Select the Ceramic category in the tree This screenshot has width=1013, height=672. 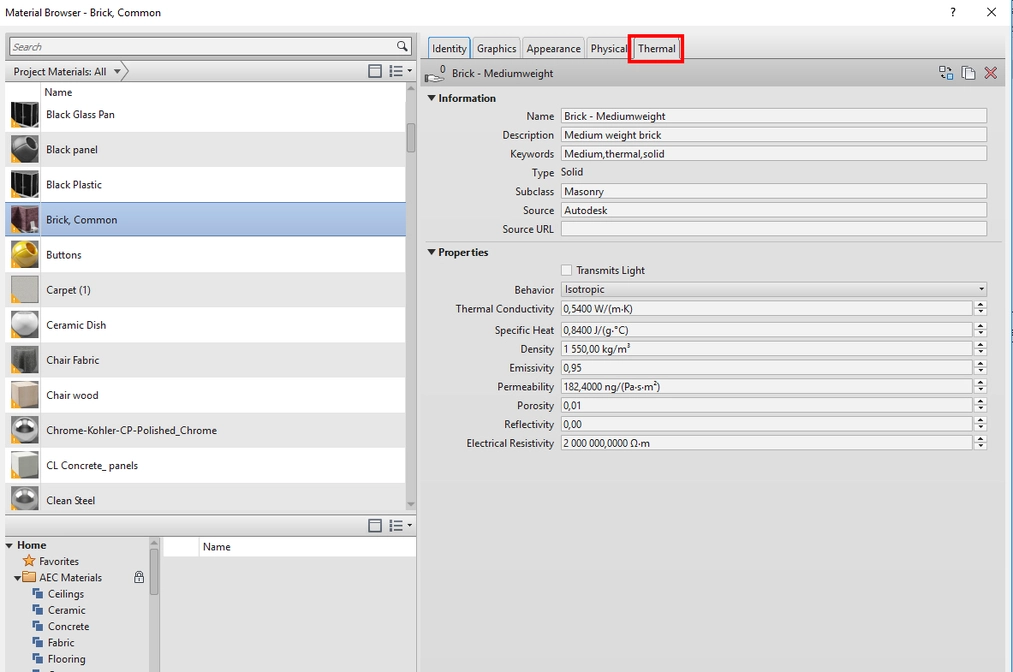coord(66,610)
